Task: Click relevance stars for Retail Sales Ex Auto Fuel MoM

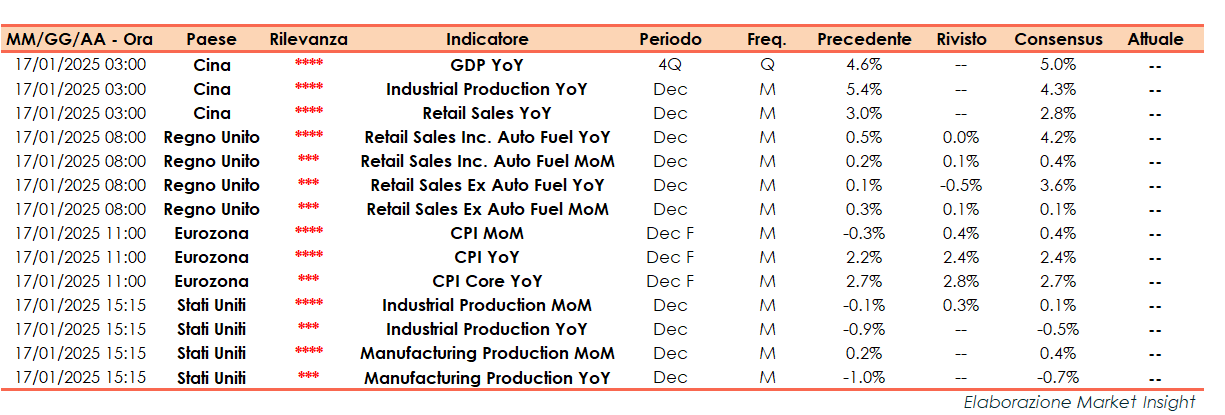Action: [x=309, y=210]
